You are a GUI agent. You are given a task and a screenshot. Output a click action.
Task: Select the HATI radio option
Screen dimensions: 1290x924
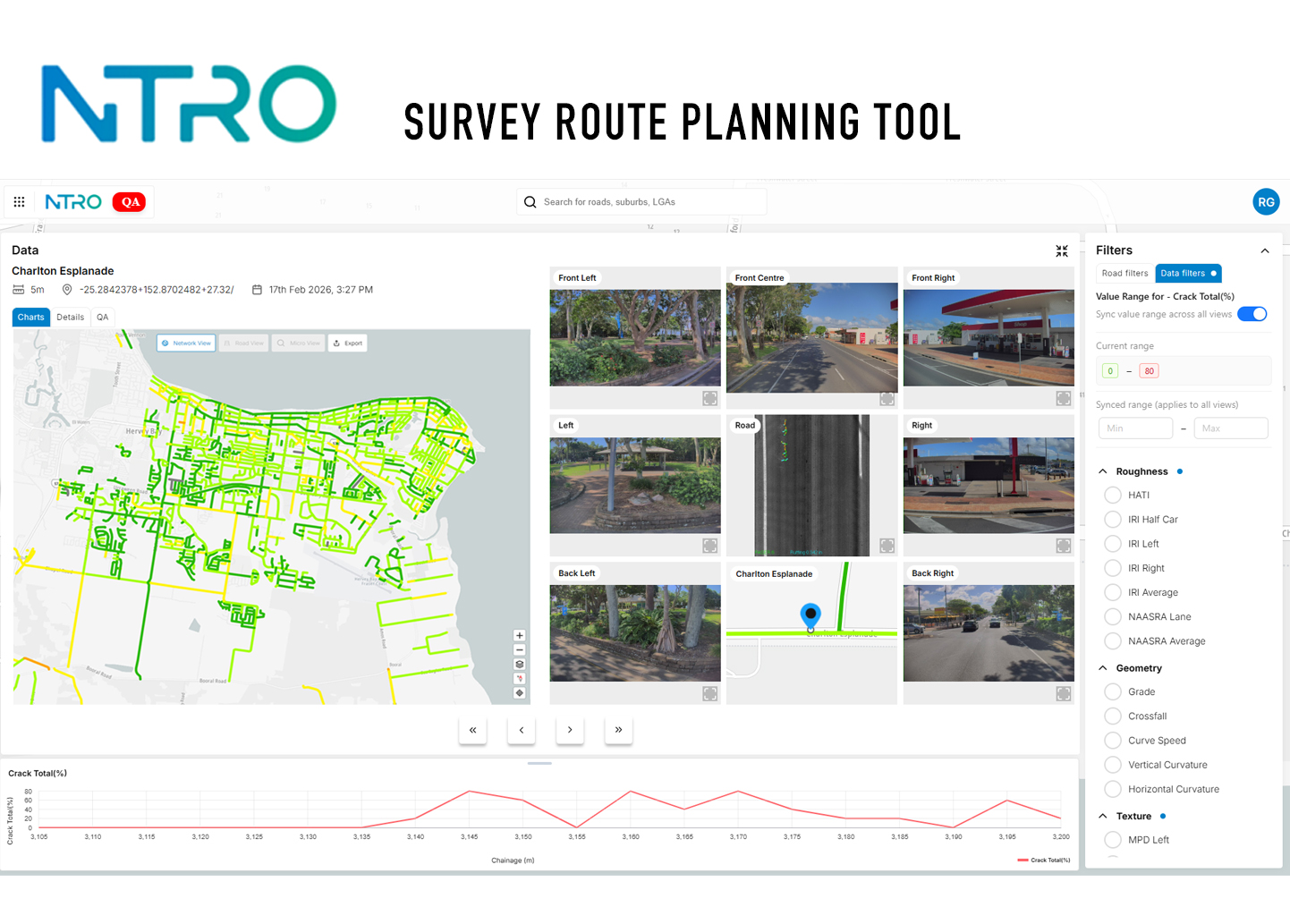pos(1113,495)
